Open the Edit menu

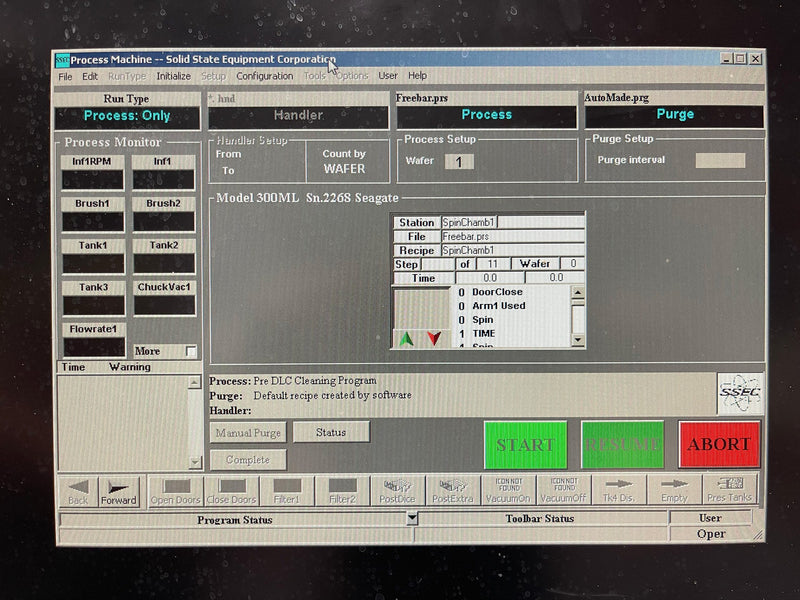coord(90,77)
